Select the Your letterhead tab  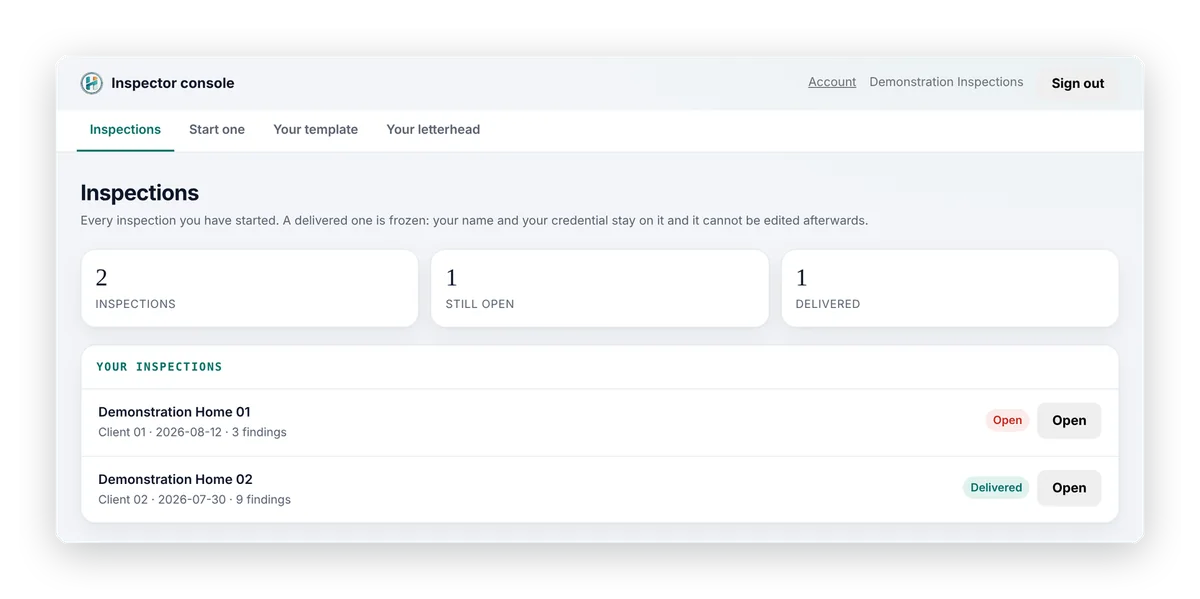[x=433, y=130]
